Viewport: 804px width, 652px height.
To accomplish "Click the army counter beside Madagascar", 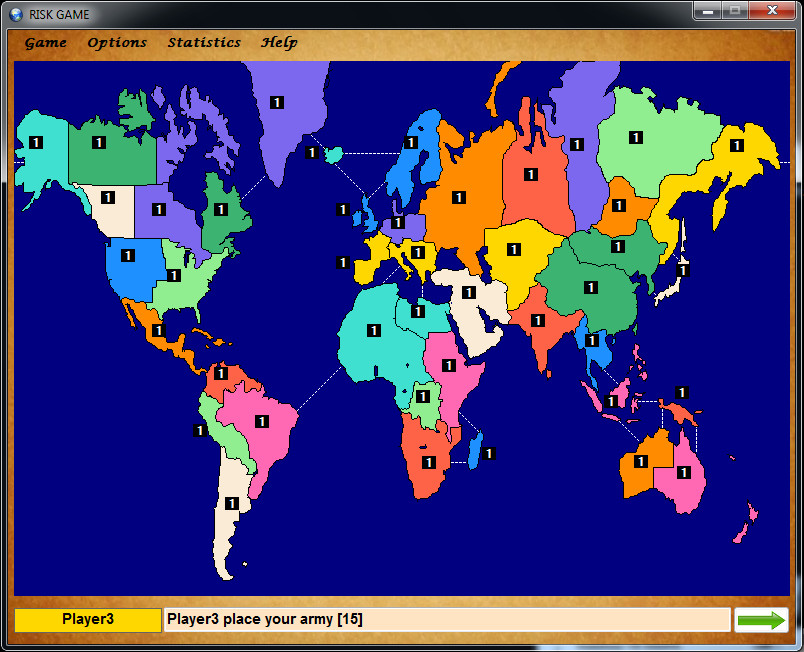I will pyautogui.click(x=489, y=454).
